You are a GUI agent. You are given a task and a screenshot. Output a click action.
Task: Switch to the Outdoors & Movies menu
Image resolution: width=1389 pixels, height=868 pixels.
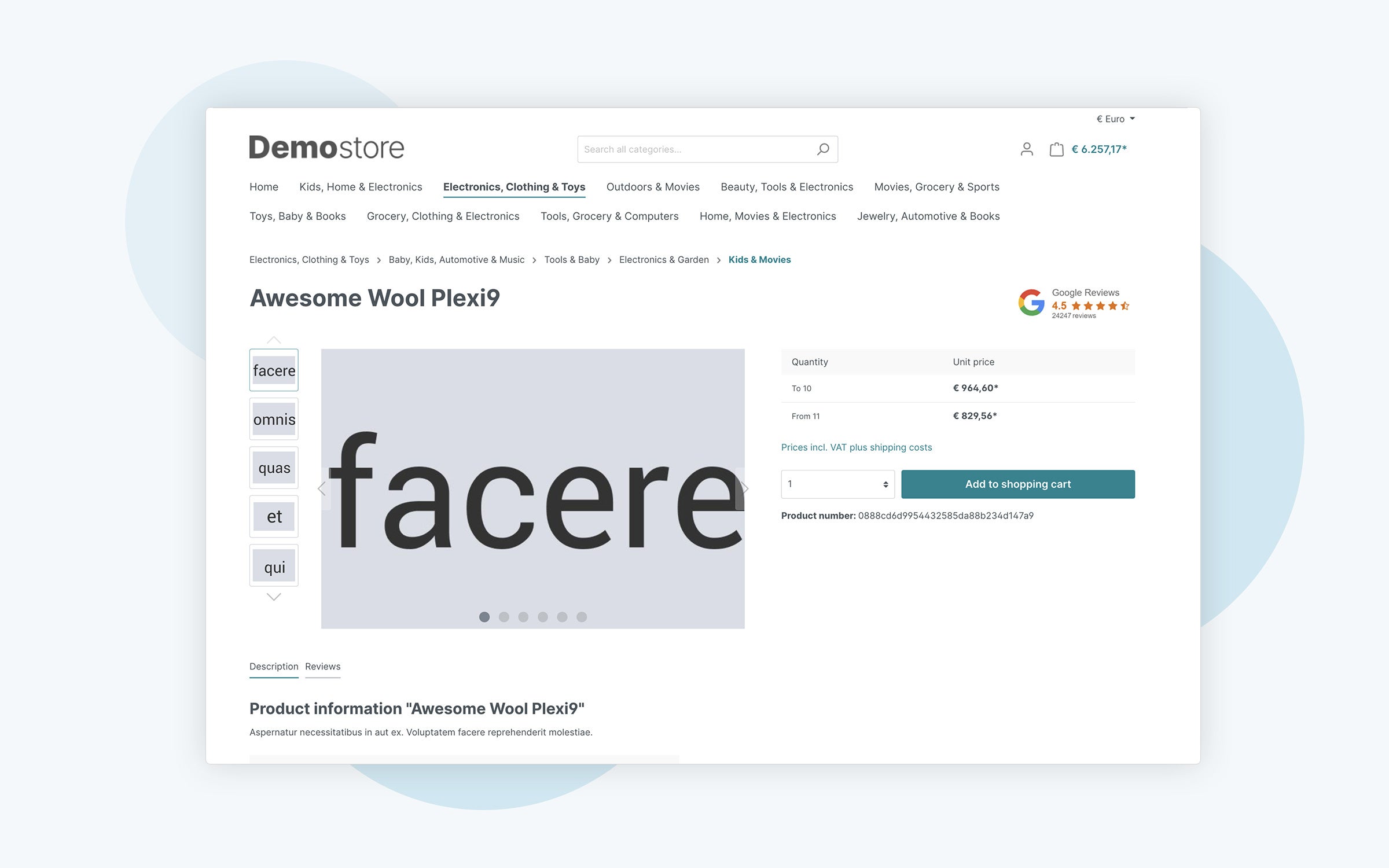pyautogui.click(x=653, y=186)
